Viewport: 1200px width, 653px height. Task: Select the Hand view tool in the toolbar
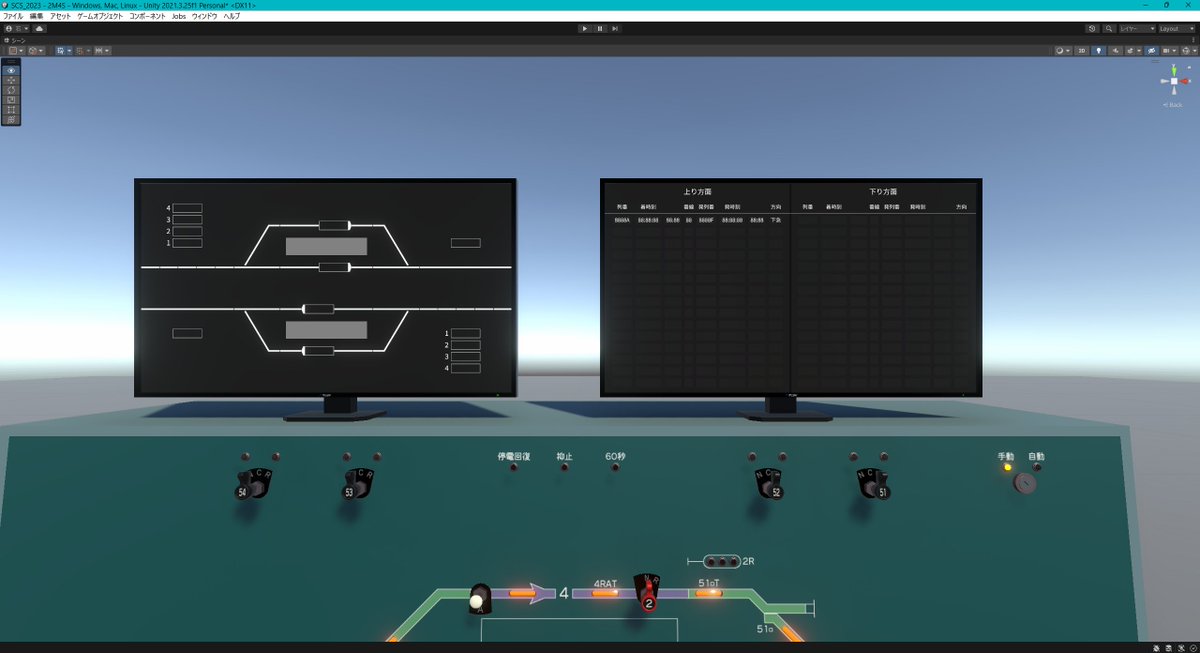[11, 71]
